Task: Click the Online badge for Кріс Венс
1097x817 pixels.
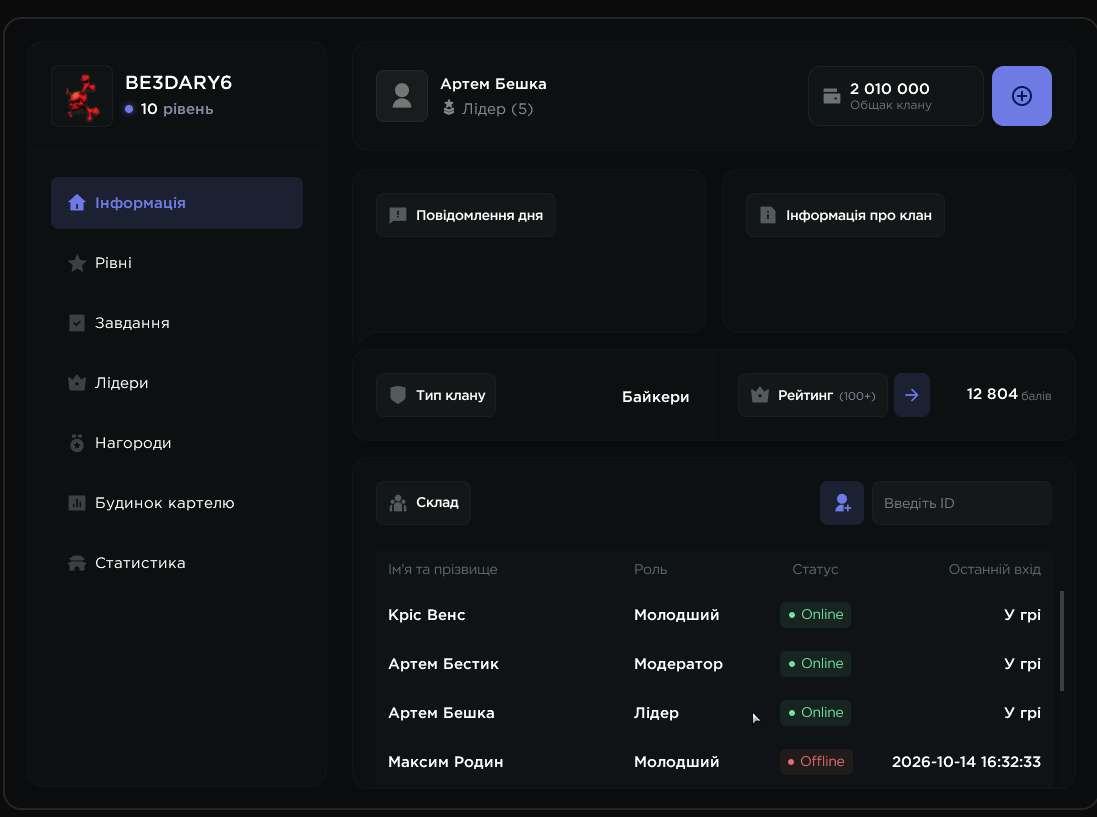Action: tap(815, 615)
